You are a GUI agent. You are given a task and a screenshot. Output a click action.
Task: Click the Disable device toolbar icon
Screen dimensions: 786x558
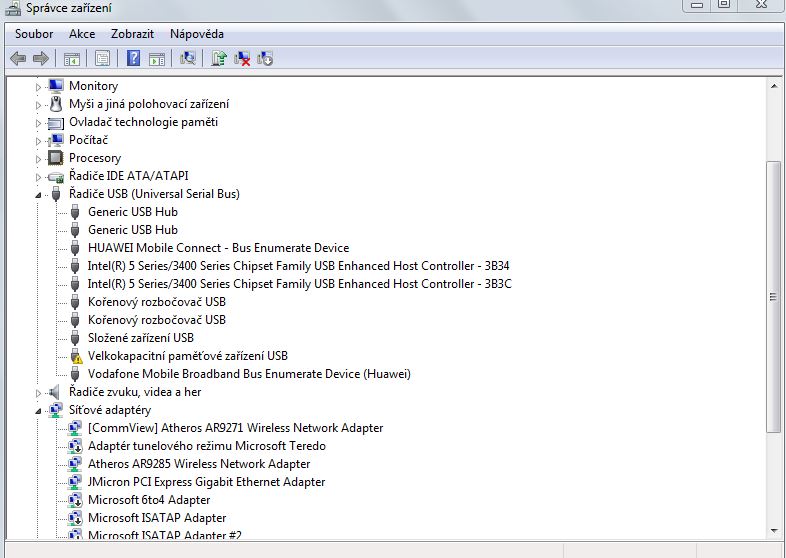[x=265, y=59]
